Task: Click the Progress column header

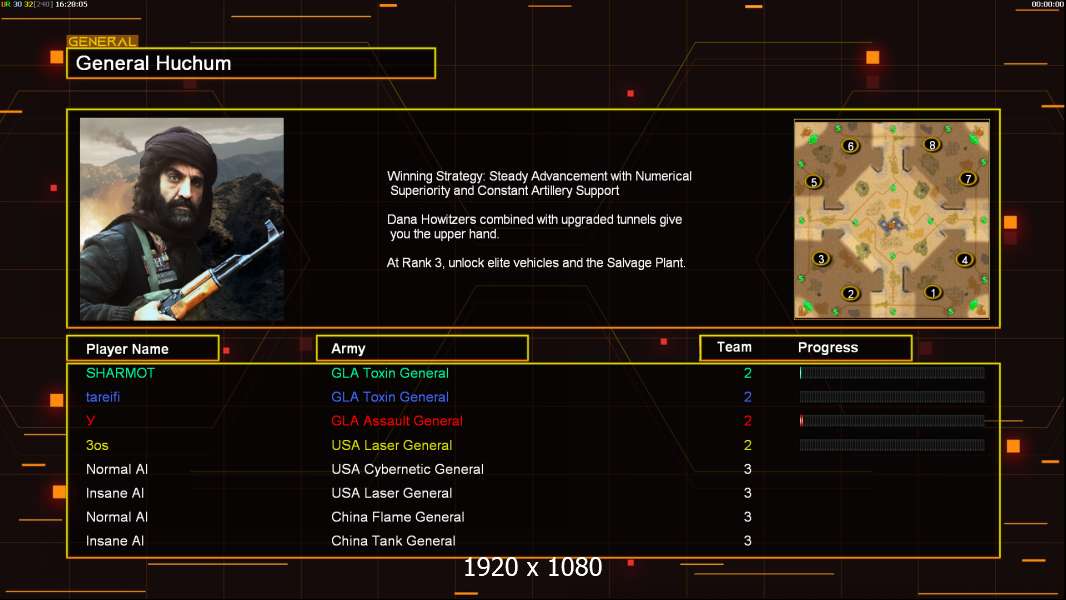Action: point(827,347)
